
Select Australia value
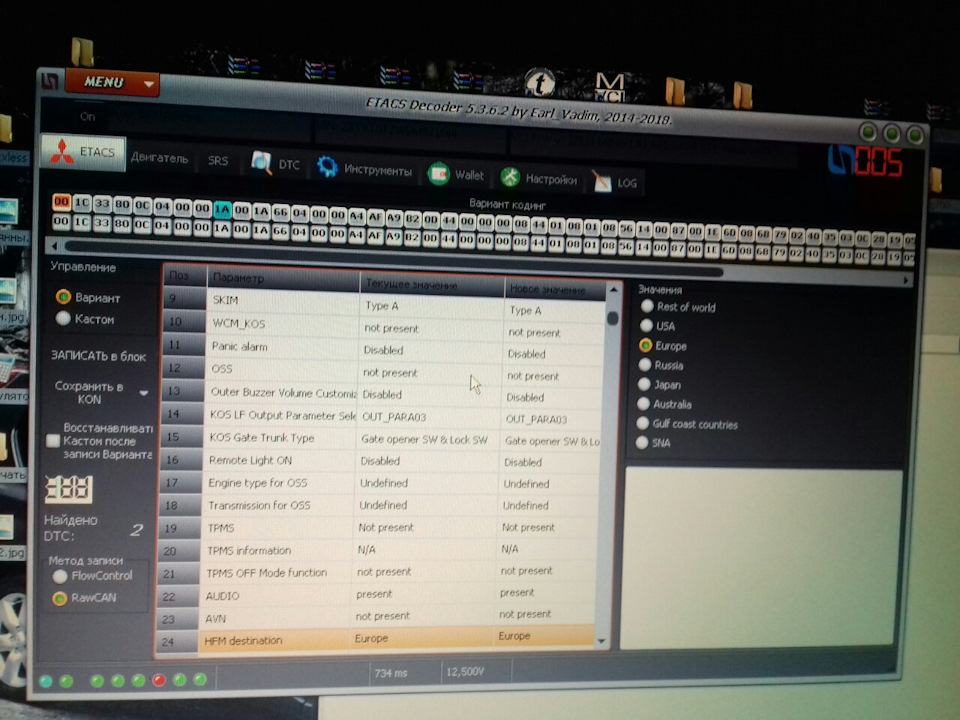click(643, 403)
